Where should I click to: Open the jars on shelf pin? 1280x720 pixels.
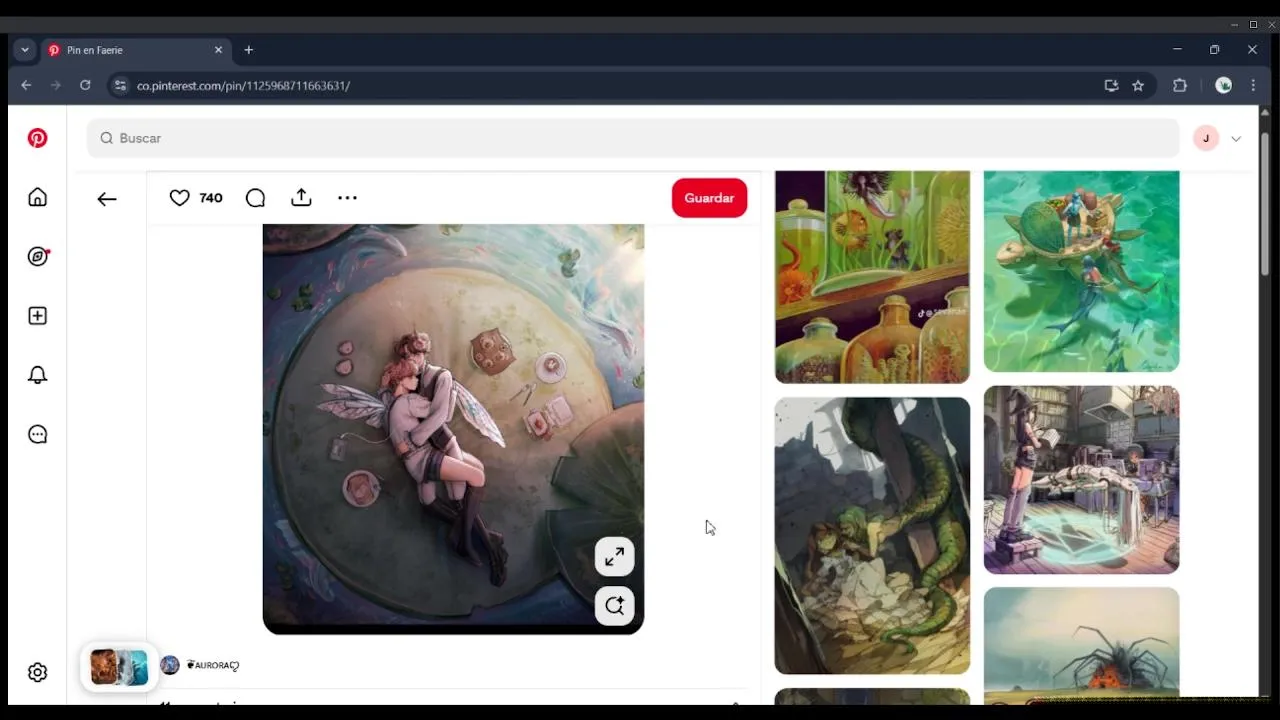(x=872, y=277)
